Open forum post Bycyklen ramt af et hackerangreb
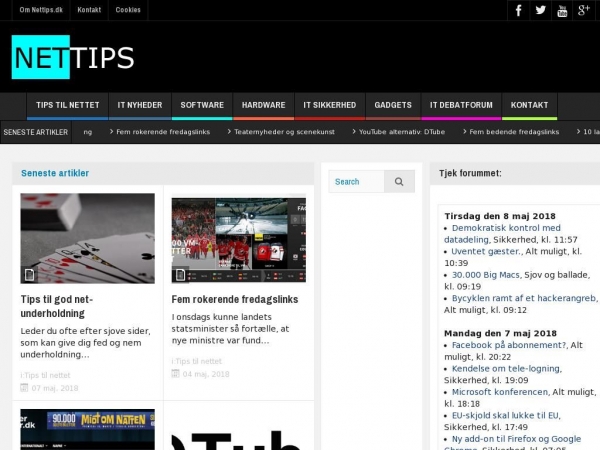Viewport: 600px width, 450px height. 524,298
